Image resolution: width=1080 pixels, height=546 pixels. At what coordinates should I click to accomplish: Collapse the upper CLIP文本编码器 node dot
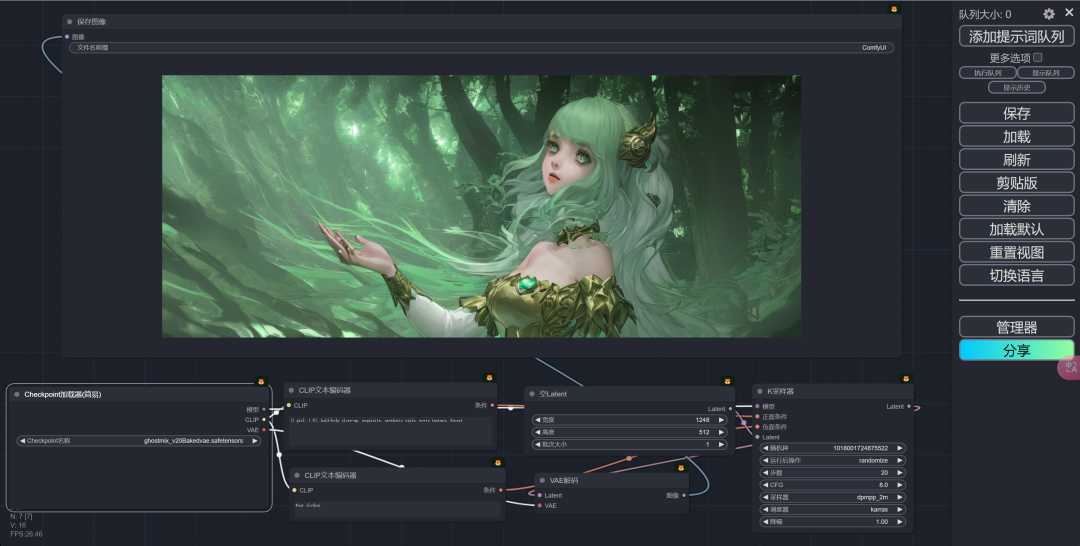tap(291, 390)
